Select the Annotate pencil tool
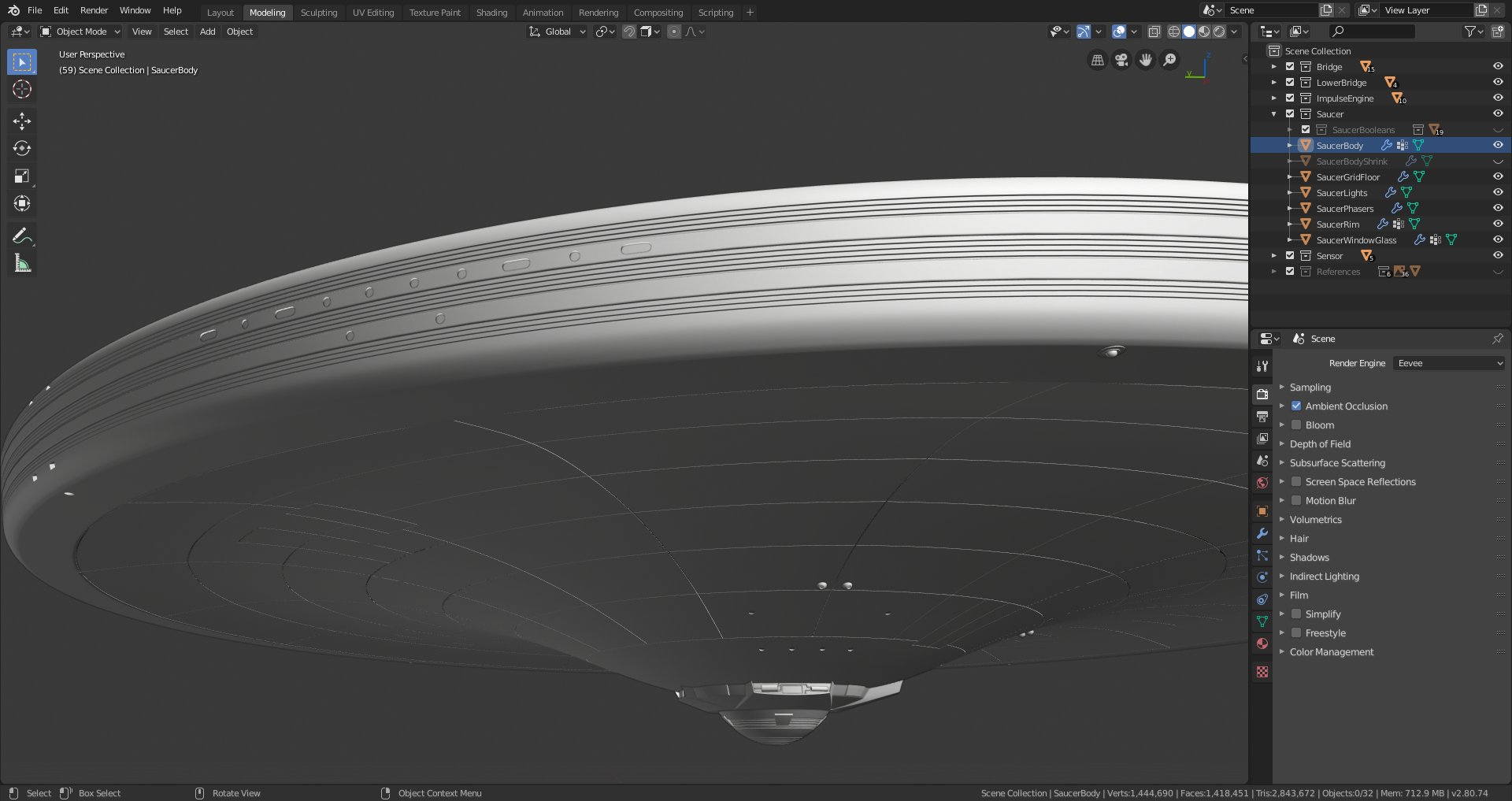Image resolution: width=1512 pixels, height=801 pixels. pyautogui.click(x=22, y=235)
